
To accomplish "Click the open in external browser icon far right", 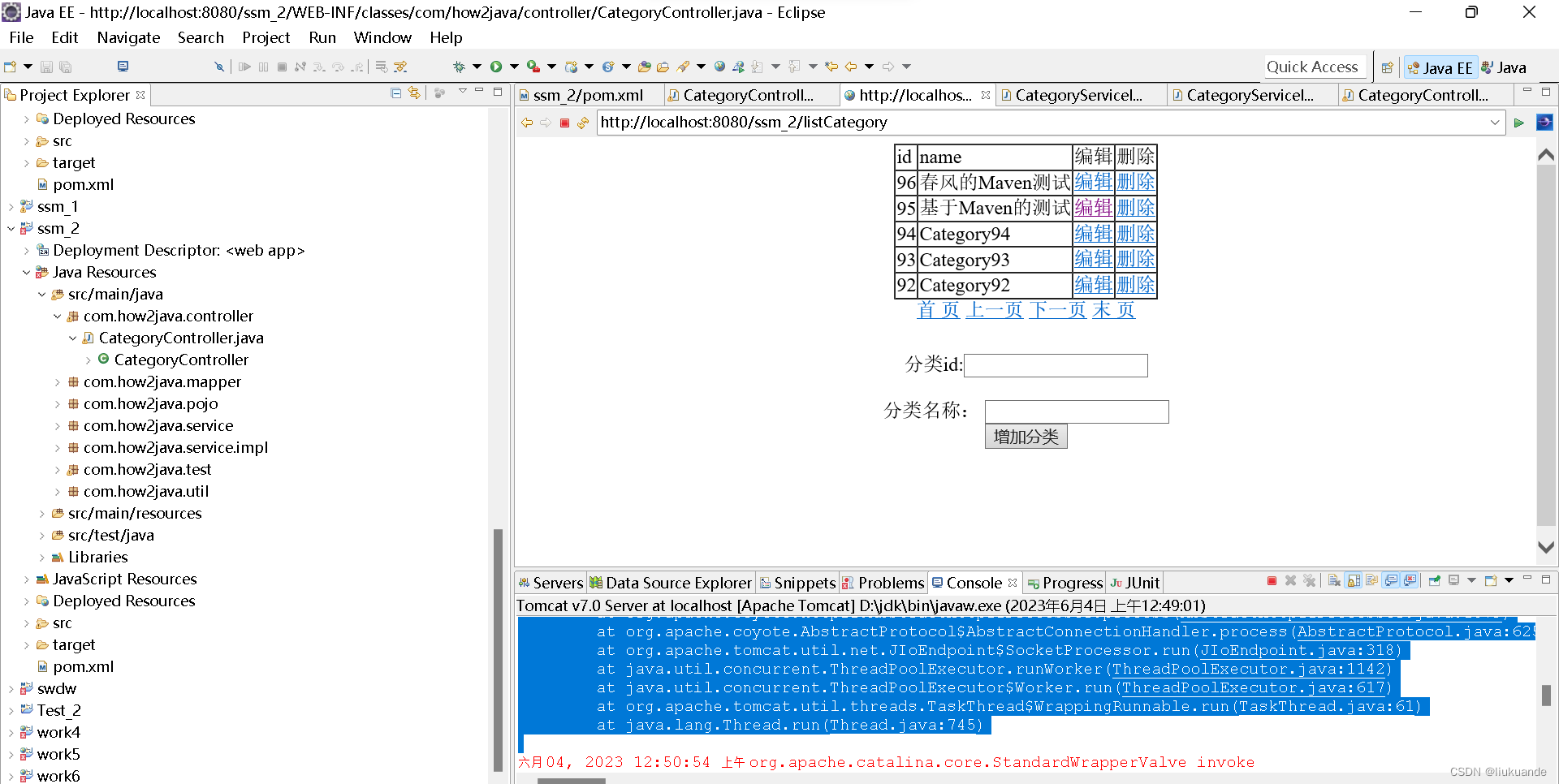I will 1544,123.
